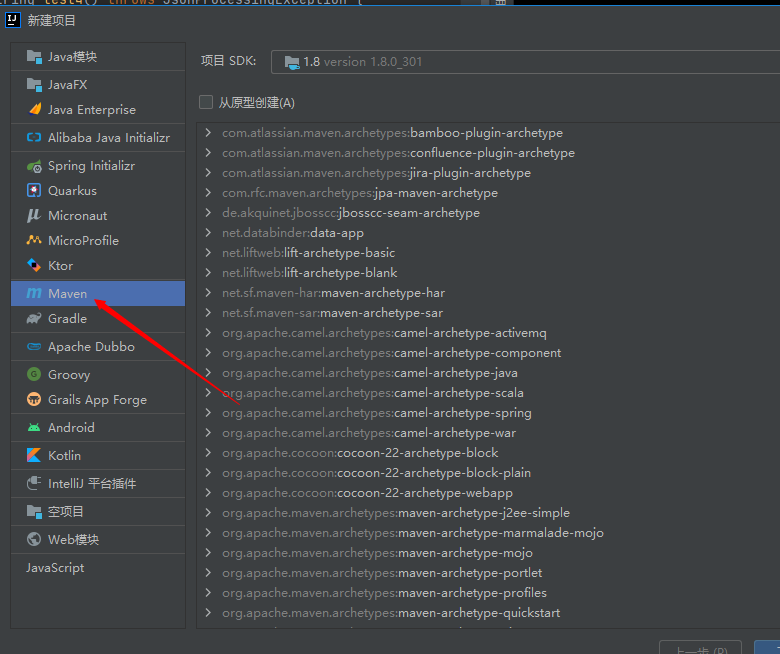This screenshot has height=654, width=780.
Task: Select camel-archetype-war row
Action: [488, 433]
